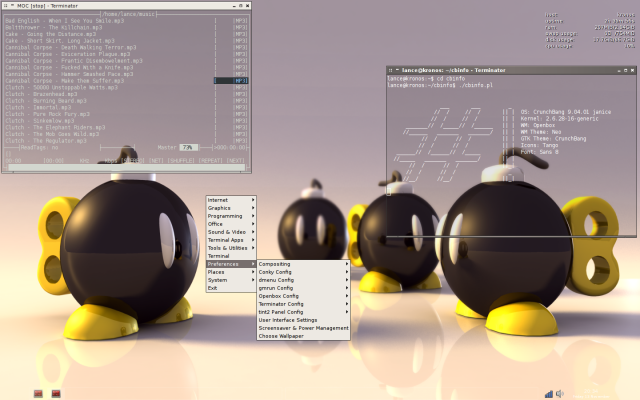The width and height of the screenshot is (640, 400).
Task: Open the cbinfo Terminator window menu icon
Action: [390, 70]
